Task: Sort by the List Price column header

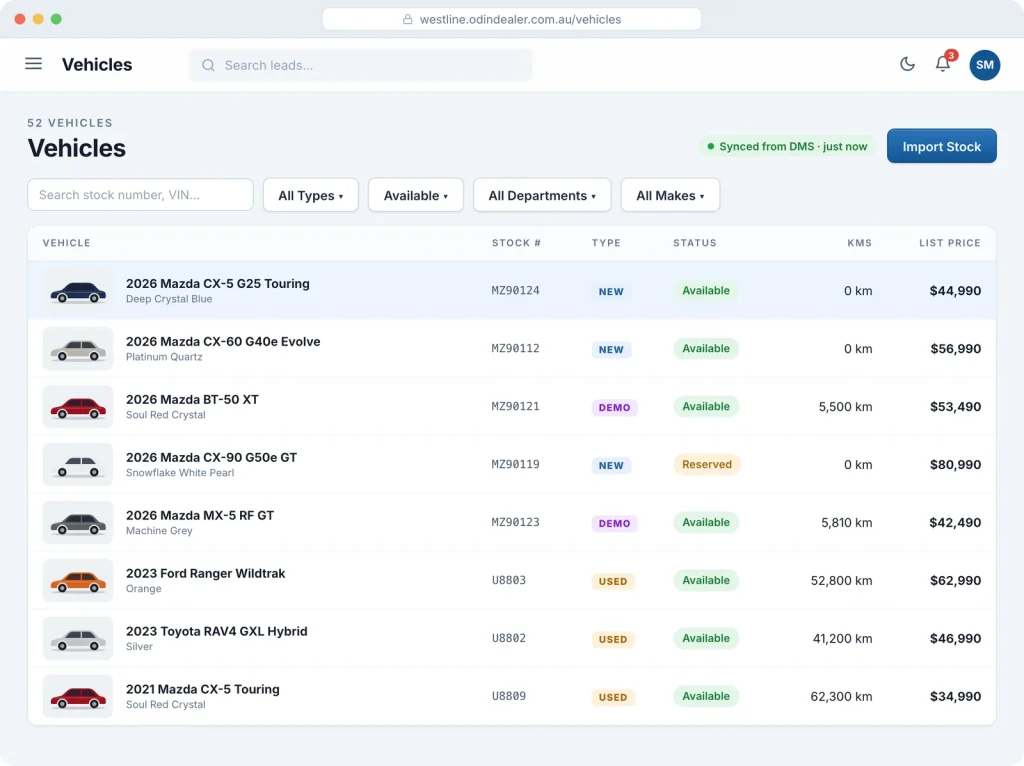Action: click(x=950, y=243)
